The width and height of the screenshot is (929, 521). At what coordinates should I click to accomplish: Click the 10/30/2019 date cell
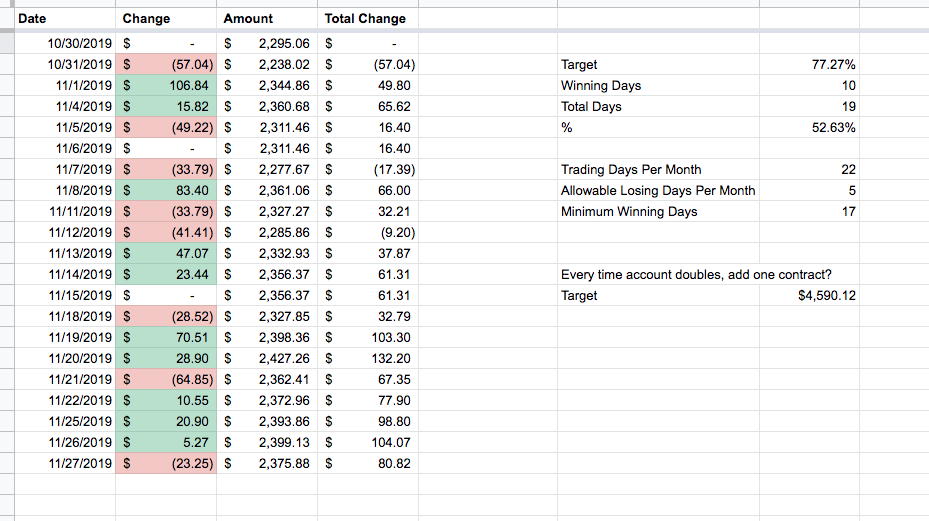[65, 43]
